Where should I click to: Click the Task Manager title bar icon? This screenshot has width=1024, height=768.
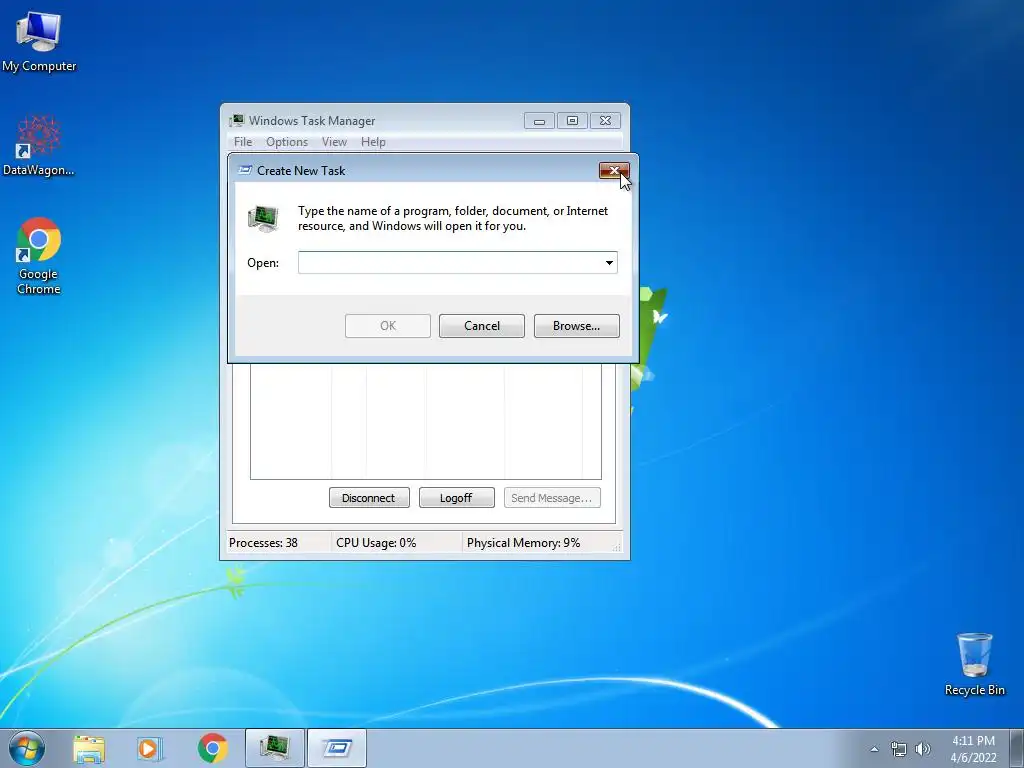click(237, 120)
